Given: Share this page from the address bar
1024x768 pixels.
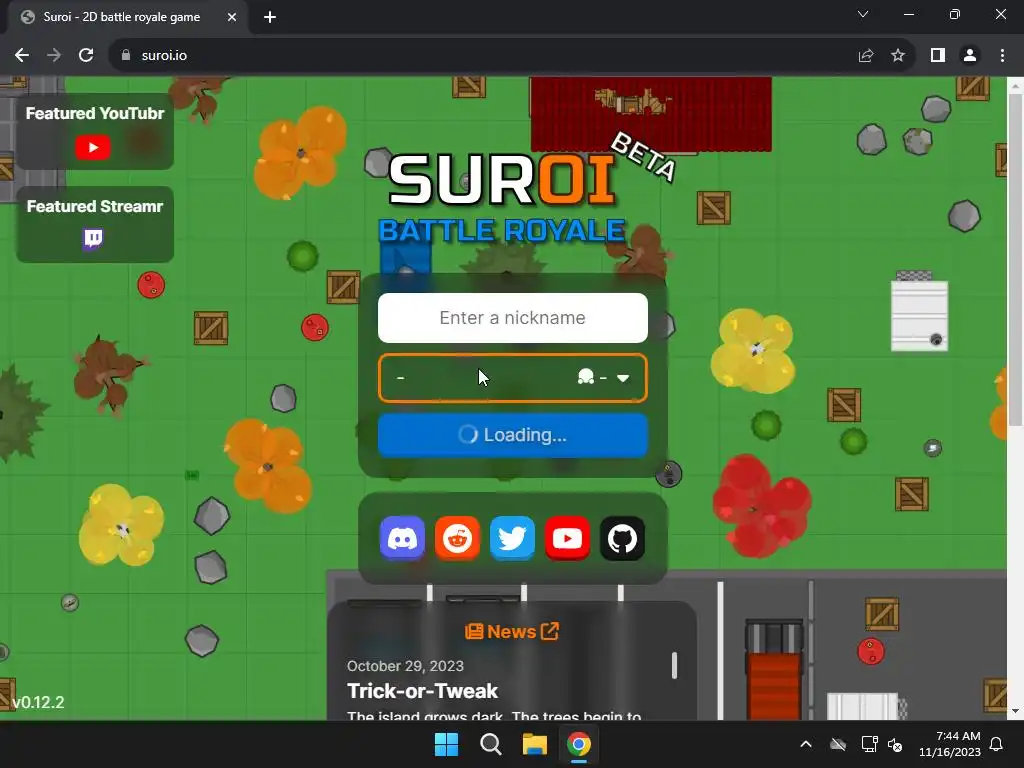Looking at the screenshot, I should tap(866, 56).
